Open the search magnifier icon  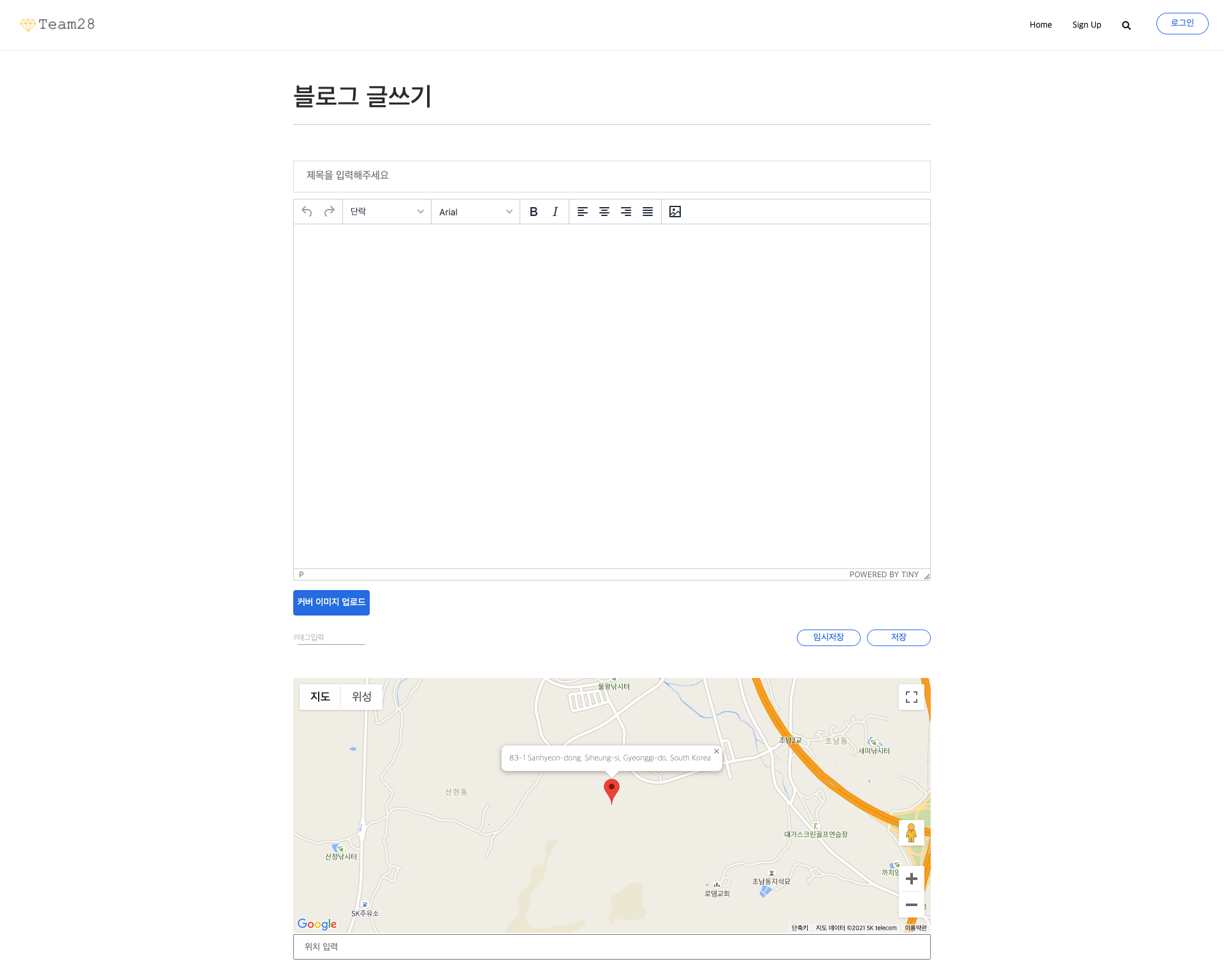[x=1126, y=25]
